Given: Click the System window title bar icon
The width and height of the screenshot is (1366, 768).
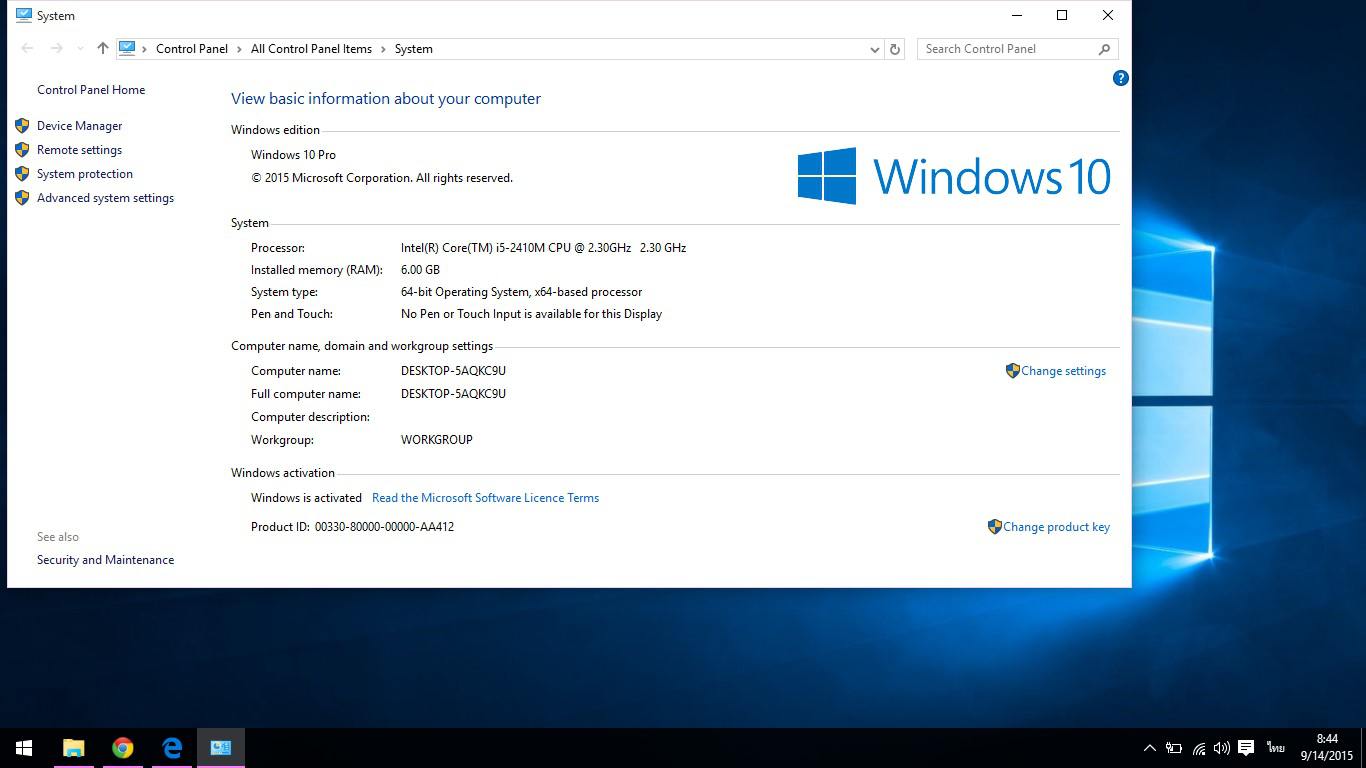Looking at the screenshot, I should tap(23, 15).
